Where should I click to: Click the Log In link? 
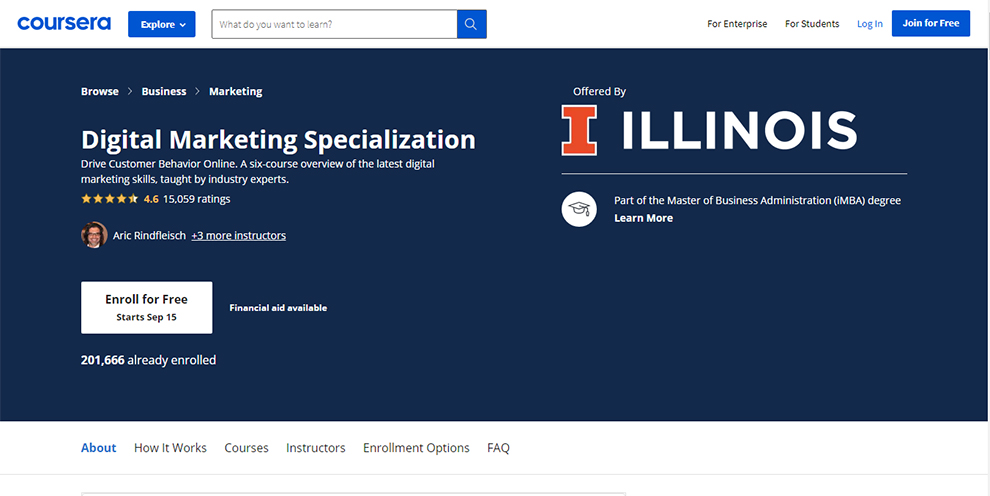click(x=869, y=24)
